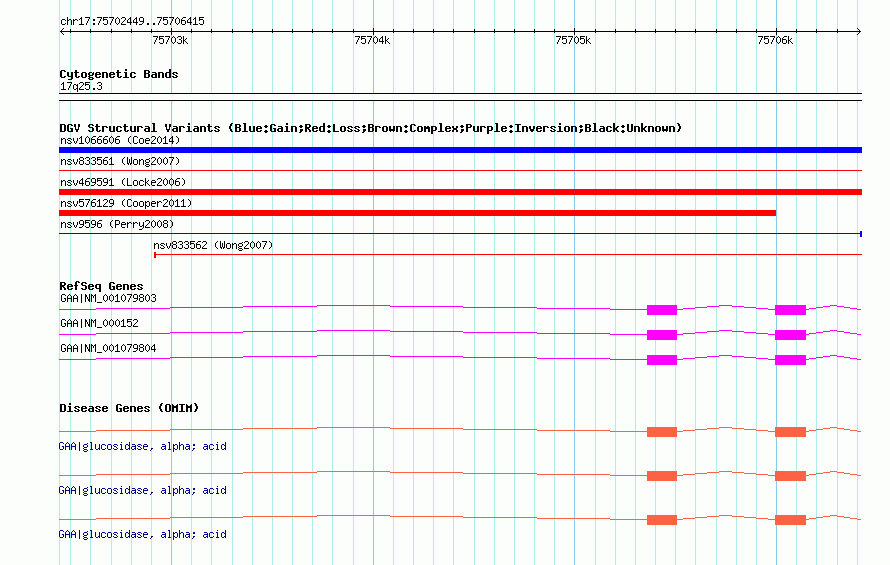This screenshot has width=890, height=565.
Task: Select the Disease Genes (OMIM) track title
Action: (x=129, y=408)
